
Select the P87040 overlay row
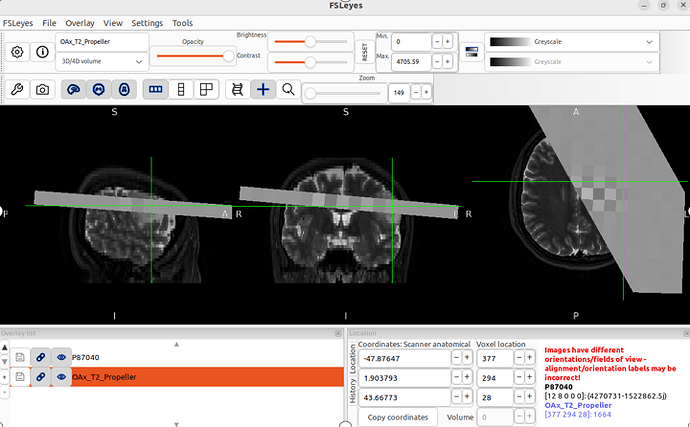pyautogui.click(x=207, y=357)
